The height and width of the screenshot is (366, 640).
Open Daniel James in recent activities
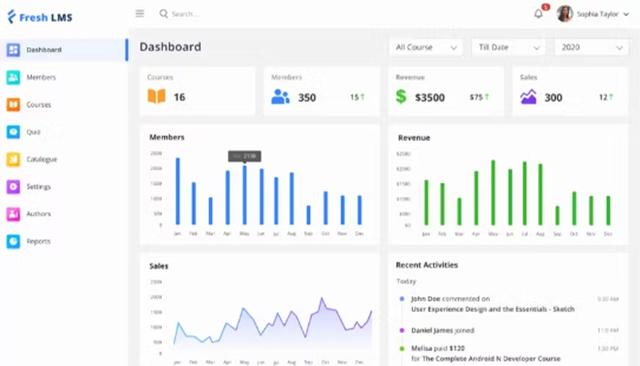[x=432, y=330]
